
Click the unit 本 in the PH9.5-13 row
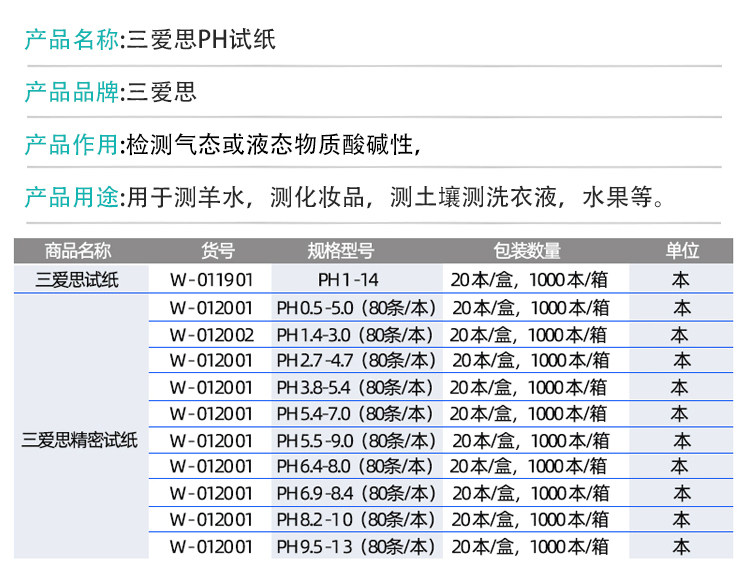click(x=681, y=547)
